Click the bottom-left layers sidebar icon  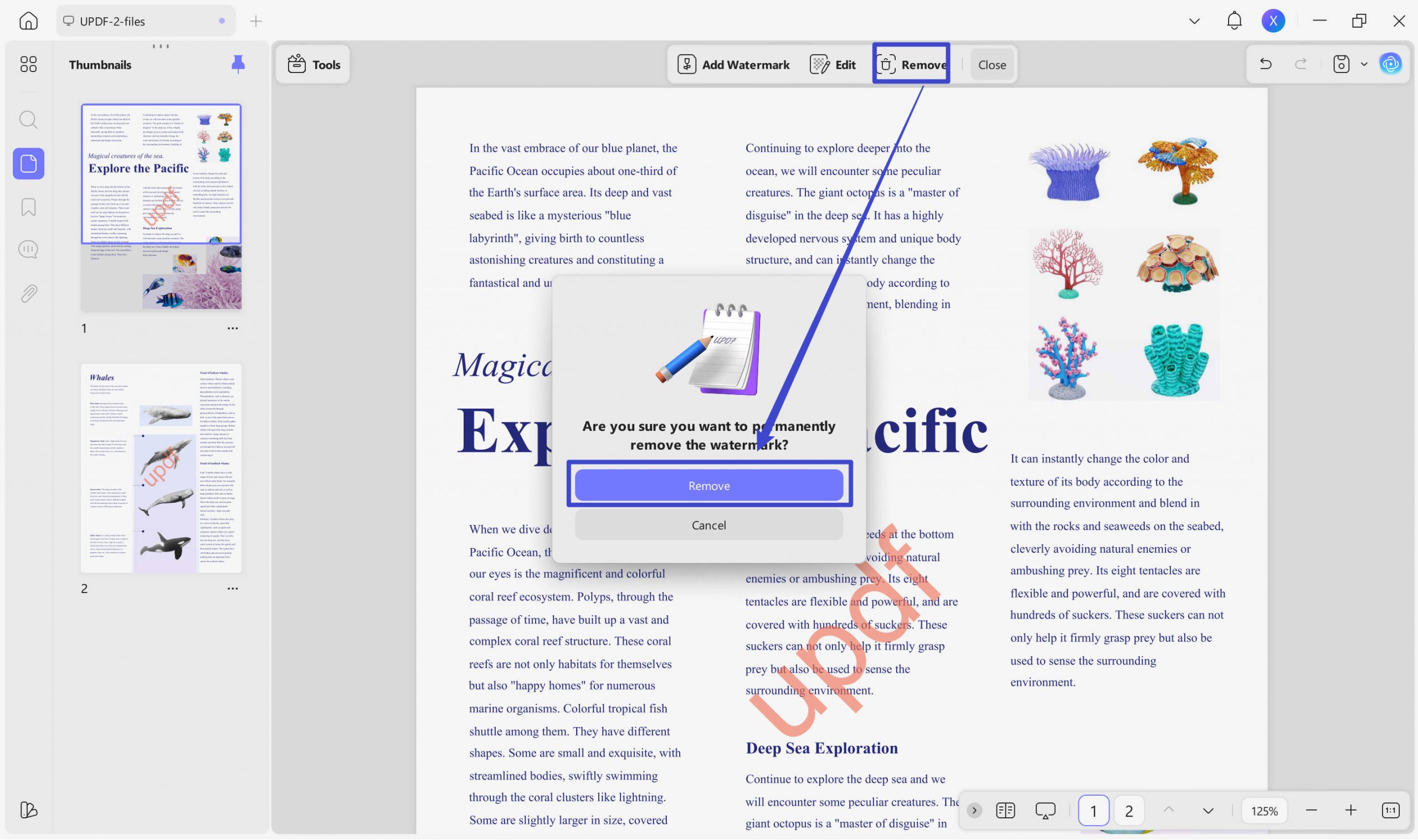pyautogui.click(x=28, y=810)
